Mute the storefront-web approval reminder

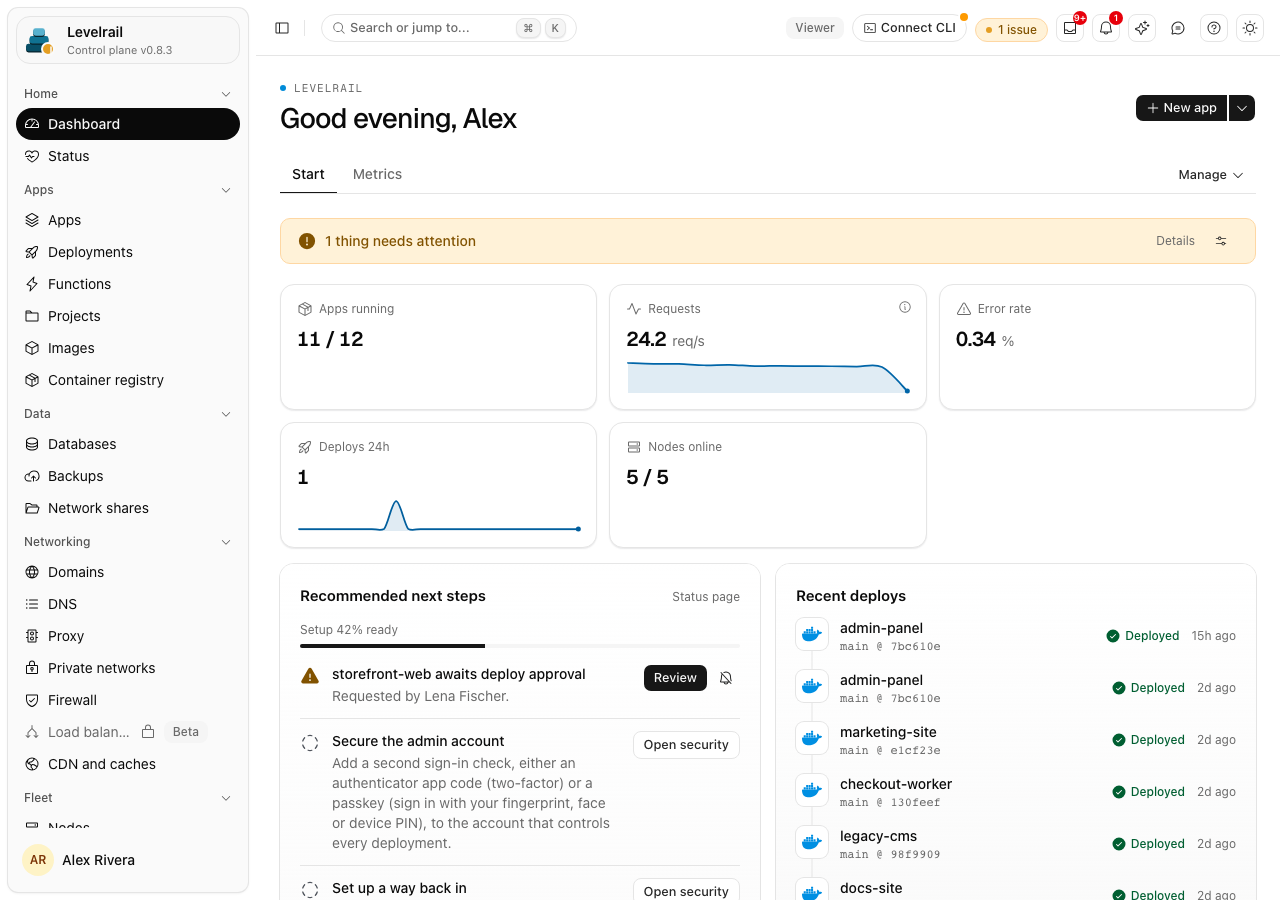(726, 678)
